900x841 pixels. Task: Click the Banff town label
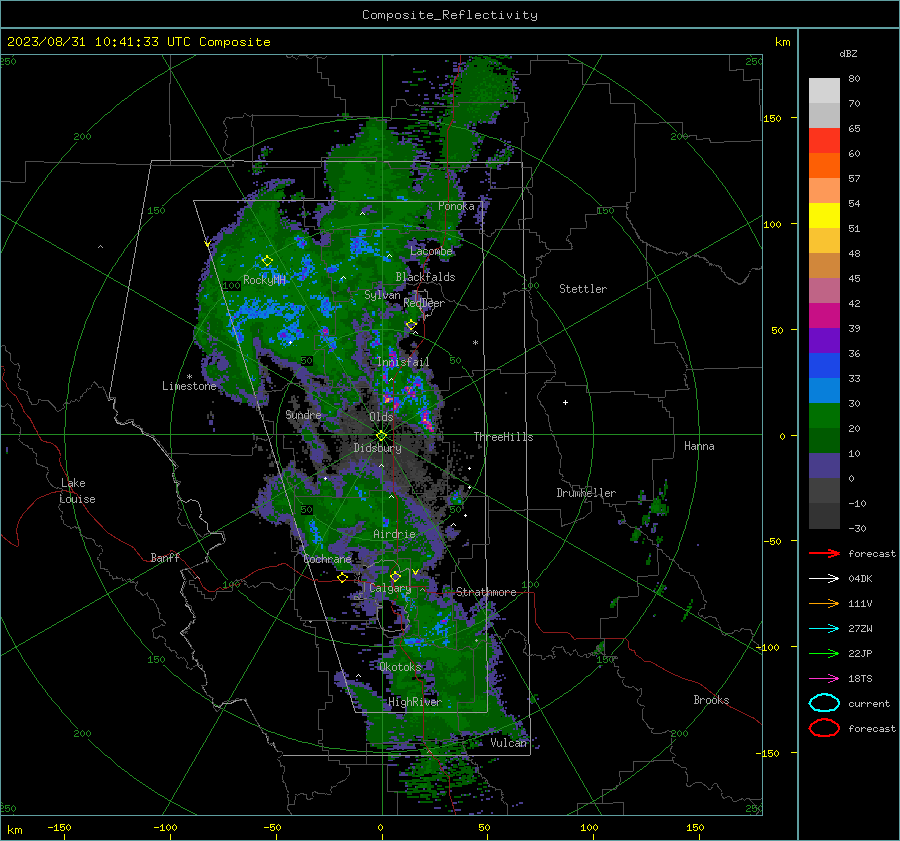[x=165, y=557]
